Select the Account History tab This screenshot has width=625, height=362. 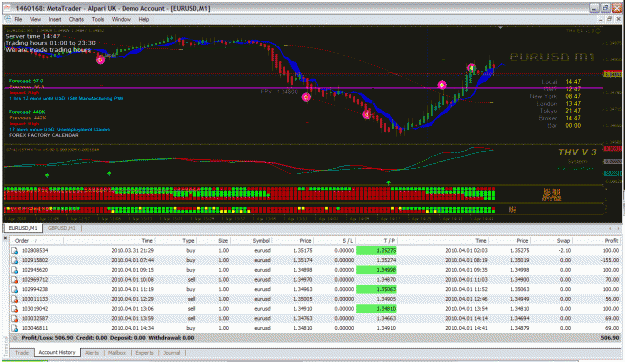click(57, 352)
